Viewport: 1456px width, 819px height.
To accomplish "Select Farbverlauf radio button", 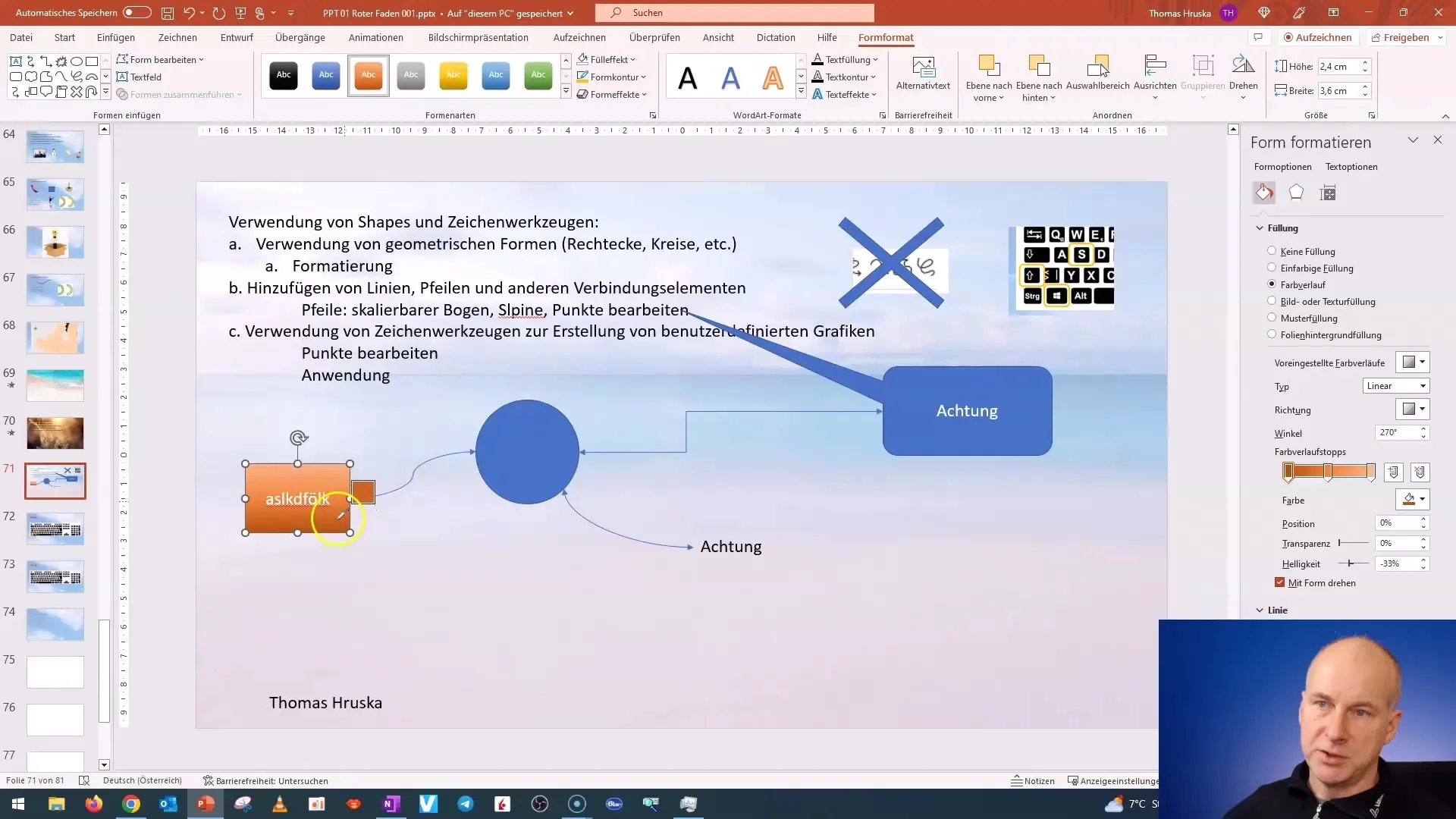I will [1272, 284].
